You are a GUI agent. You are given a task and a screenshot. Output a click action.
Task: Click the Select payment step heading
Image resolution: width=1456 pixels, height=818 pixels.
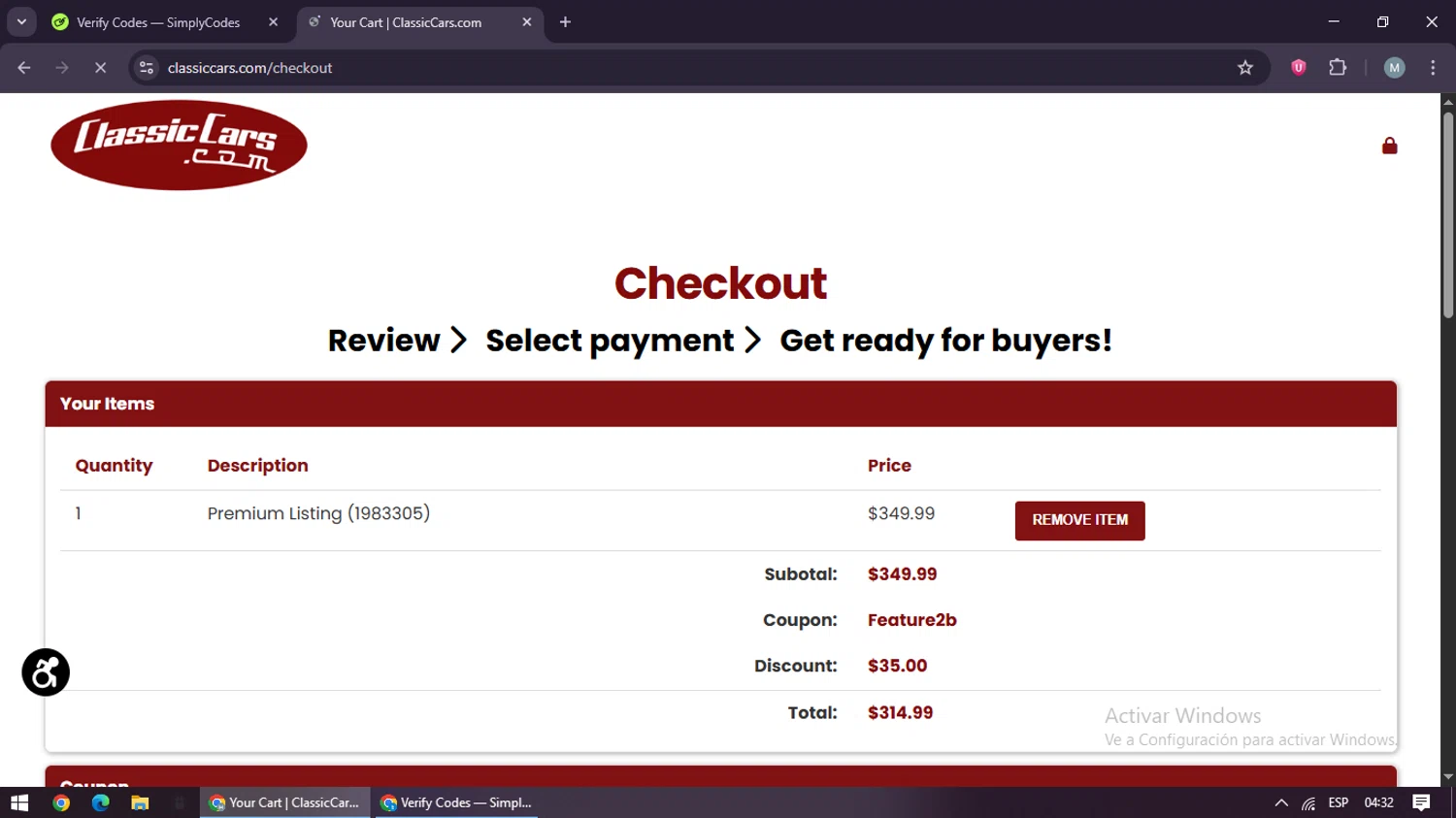(x=610, y=341)
